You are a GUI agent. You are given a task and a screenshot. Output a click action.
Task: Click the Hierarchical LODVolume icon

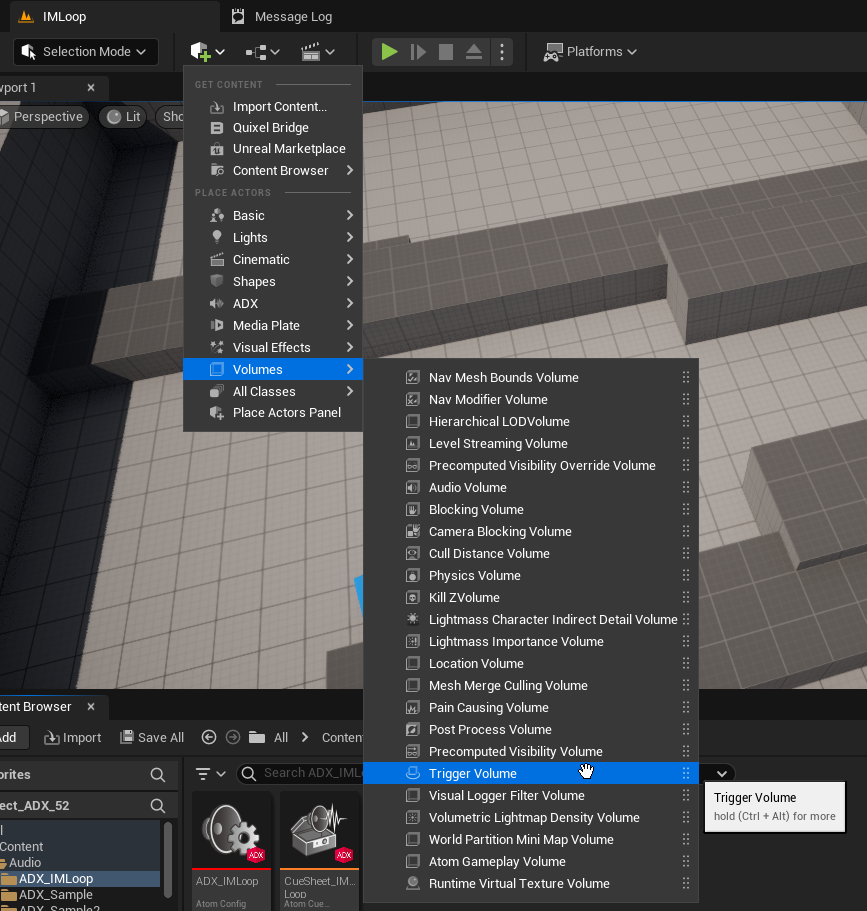(x=413, y=422)
